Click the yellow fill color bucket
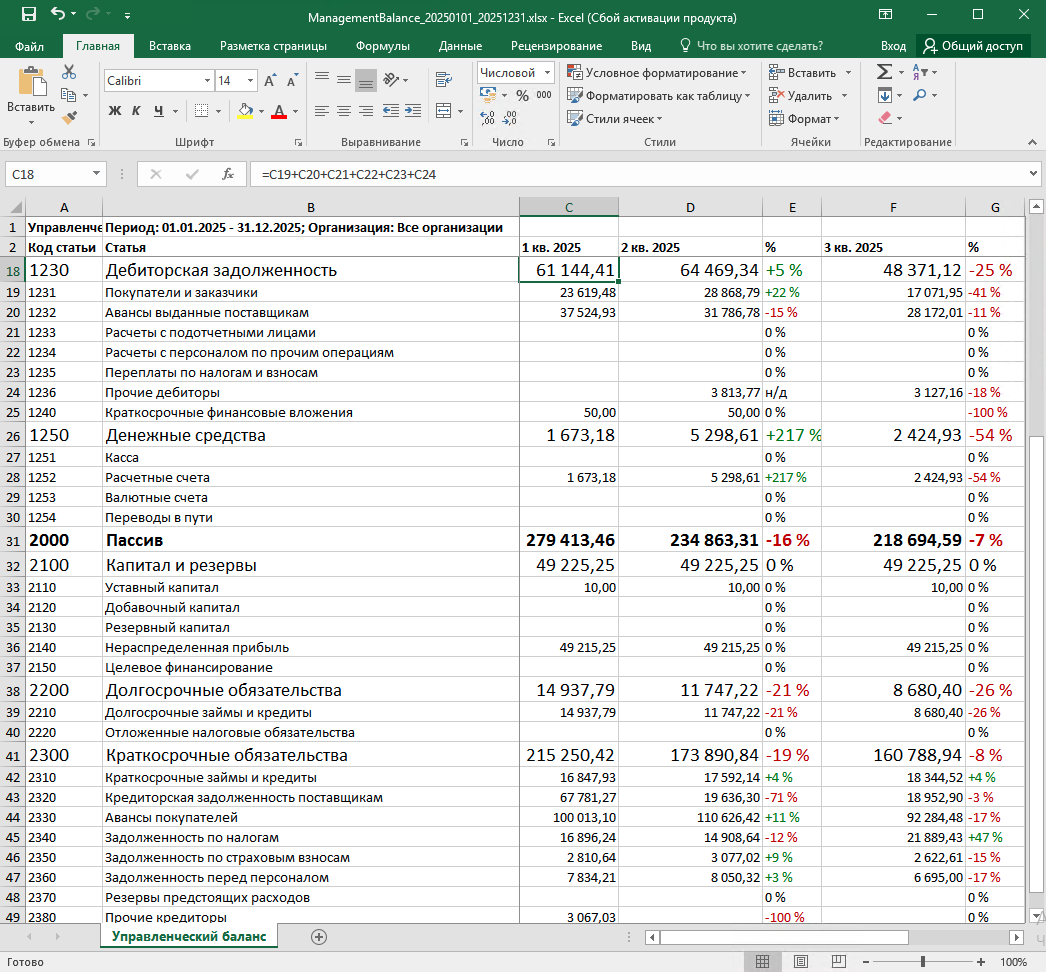1046x972 pixels. 245,111
